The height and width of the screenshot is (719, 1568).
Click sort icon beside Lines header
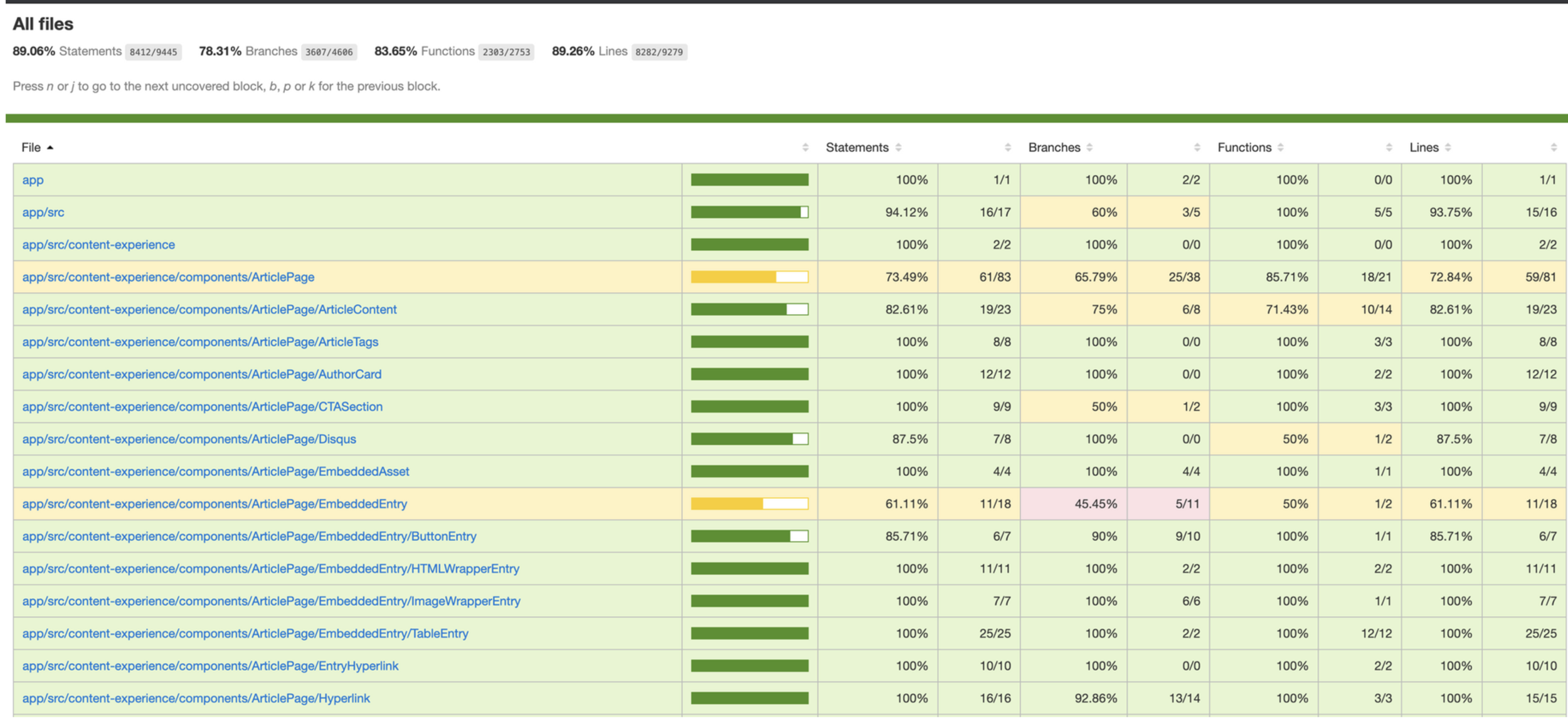coord(1448,148)
